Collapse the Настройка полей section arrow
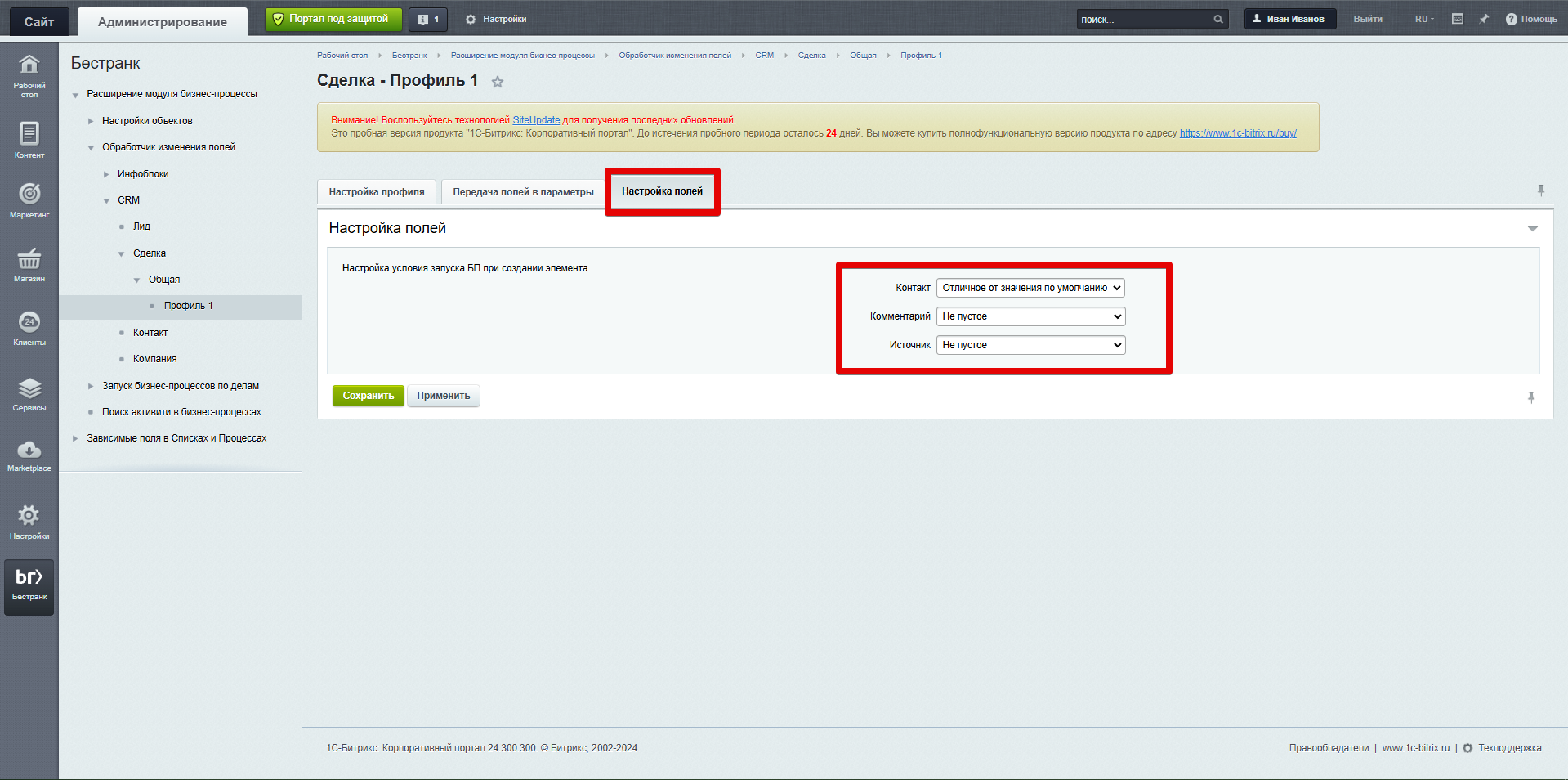 point(1532,229)
